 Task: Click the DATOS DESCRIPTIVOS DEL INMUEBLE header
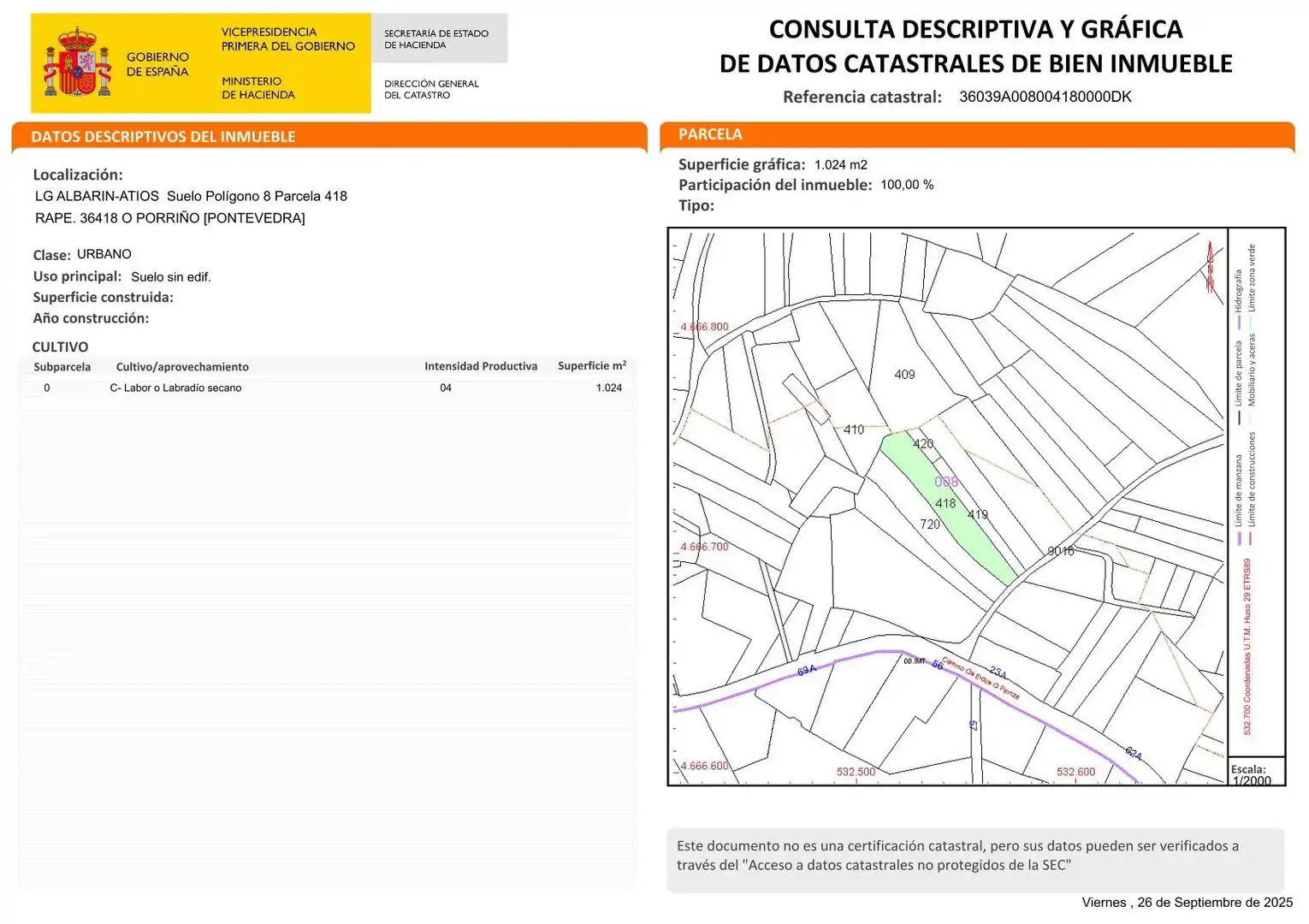[163, 137]
